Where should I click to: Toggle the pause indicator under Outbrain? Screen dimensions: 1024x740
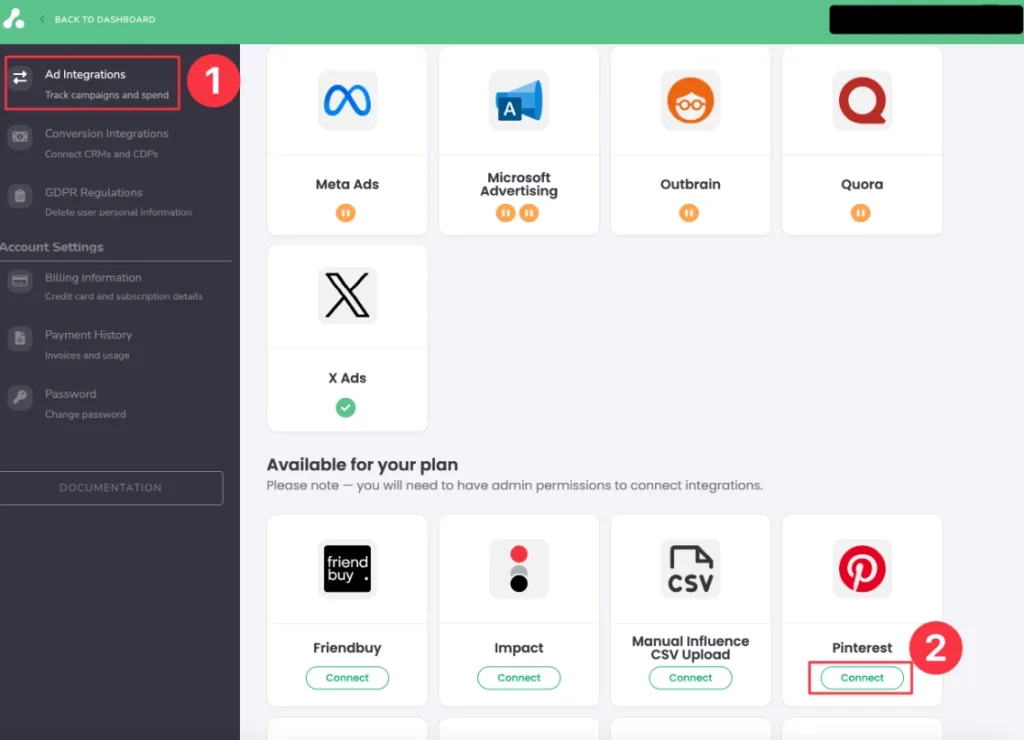click(689, 212)
